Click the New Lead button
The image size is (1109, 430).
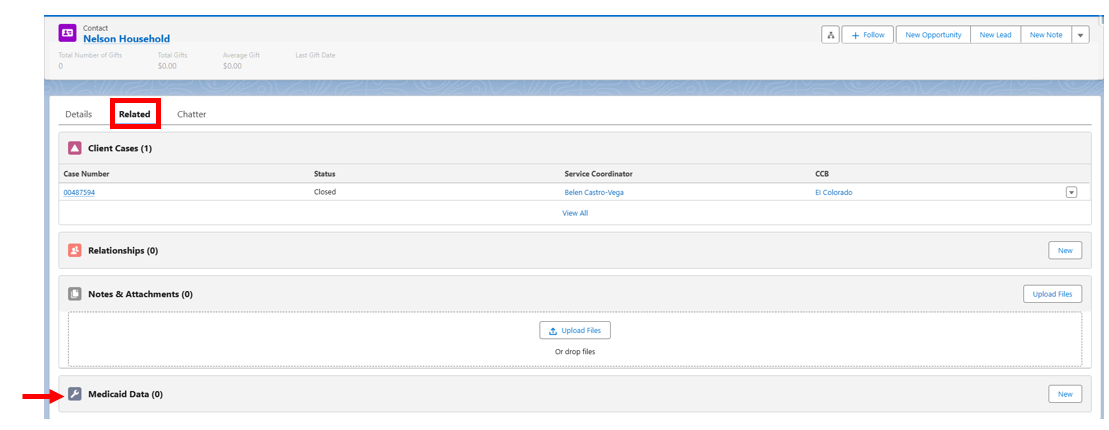(x=995, y=35)
